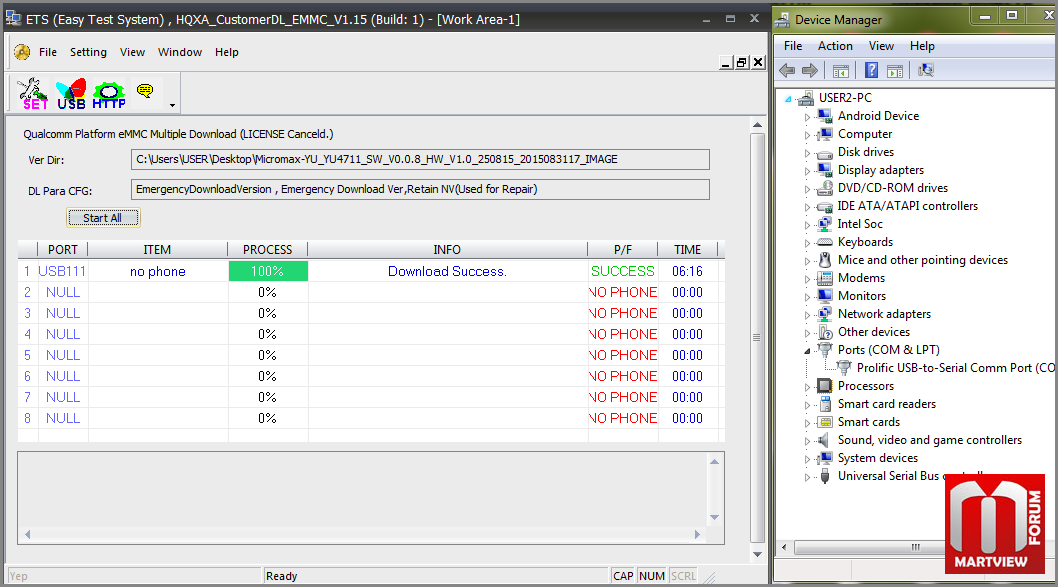This screenshot has height=587, width=1058.
Task: Open View menu in ETS
Action: pos(132,52)
